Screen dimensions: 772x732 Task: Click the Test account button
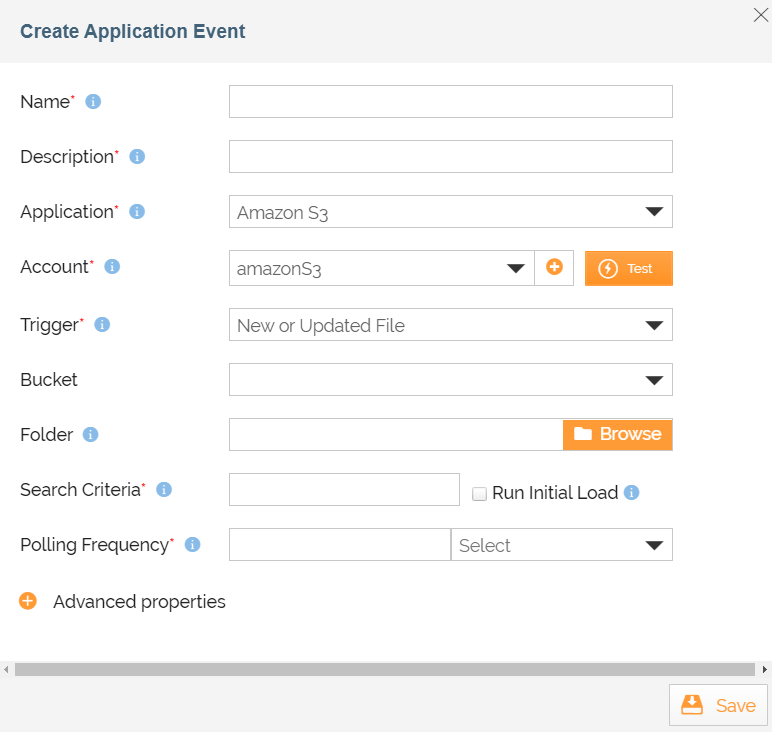tap(628, 268)
